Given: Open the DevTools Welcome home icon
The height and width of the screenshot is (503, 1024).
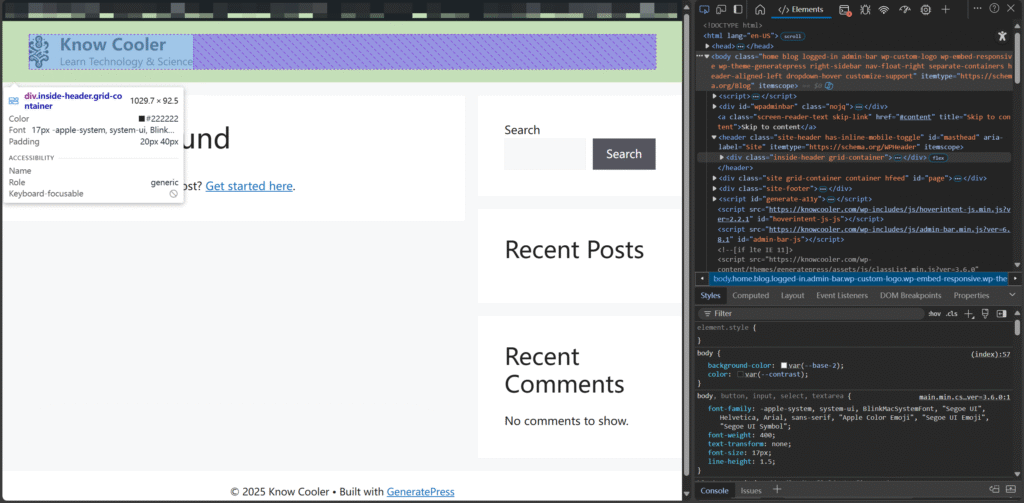Looking at the screenshot, I should [760, 9].
